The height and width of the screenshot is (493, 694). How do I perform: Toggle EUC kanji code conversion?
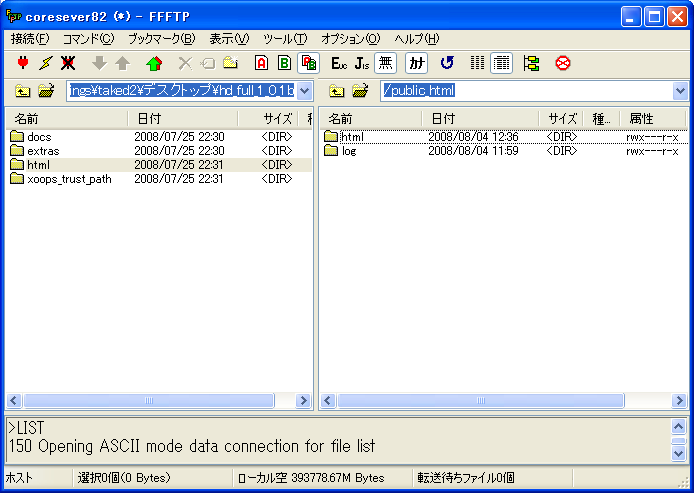pyautogui.click(x=339, y=63)
